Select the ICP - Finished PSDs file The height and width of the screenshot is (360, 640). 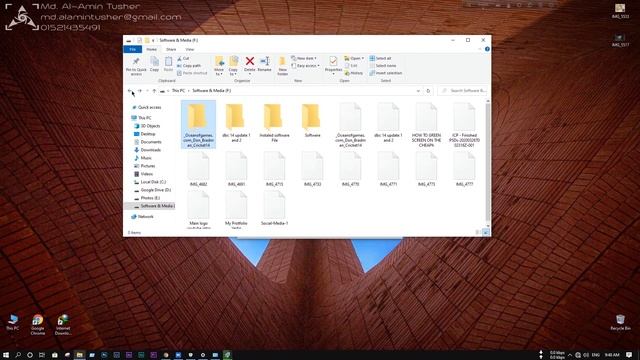point(464,125)
